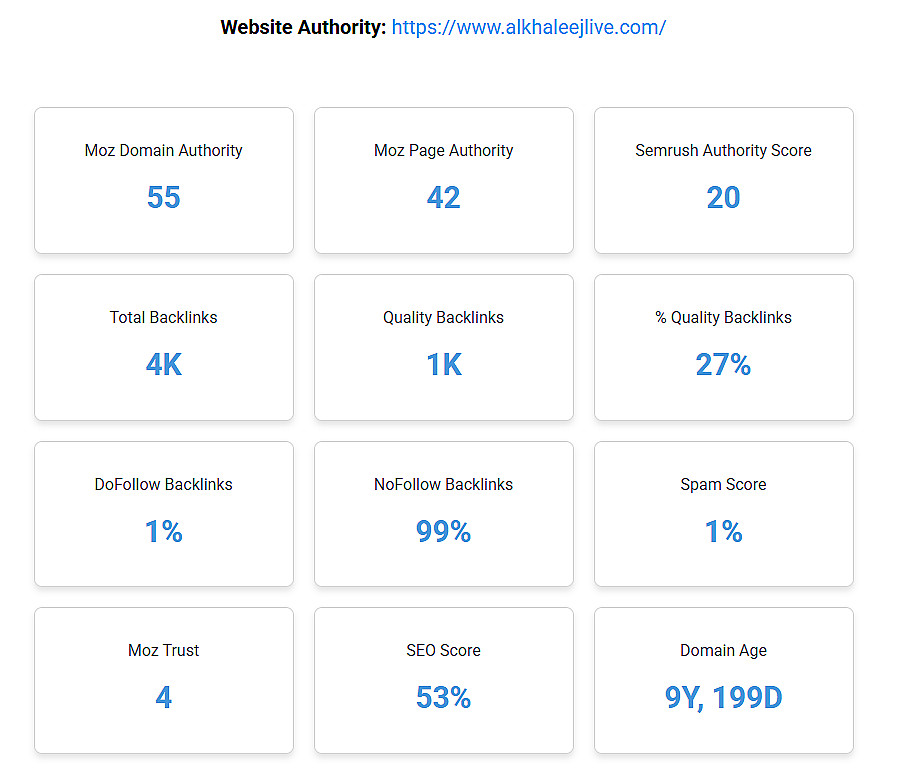The image size is (898, 780).
Task: Select the Moz Domain Authority card label
Action: coord(164,151)
